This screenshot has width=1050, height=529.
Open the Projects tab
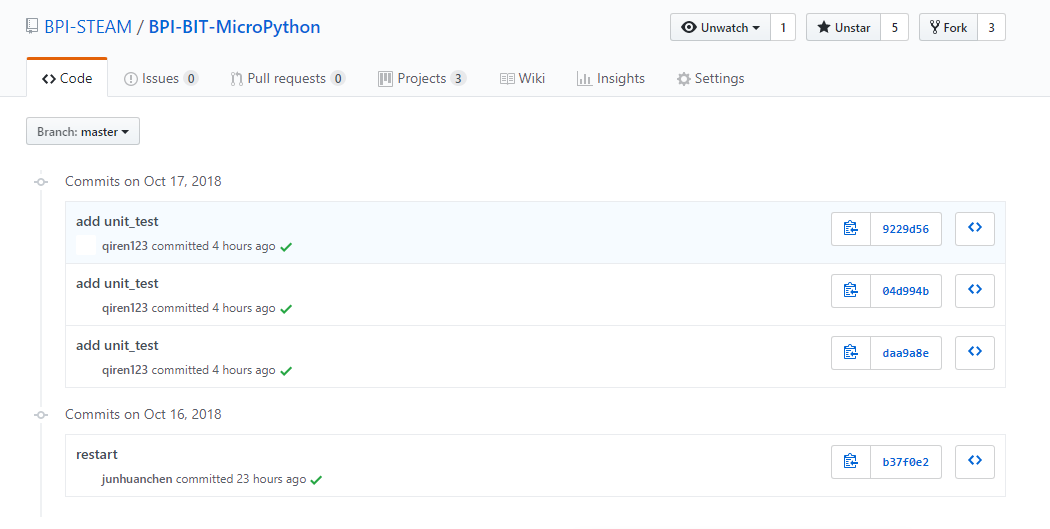(x=422, y=78)
